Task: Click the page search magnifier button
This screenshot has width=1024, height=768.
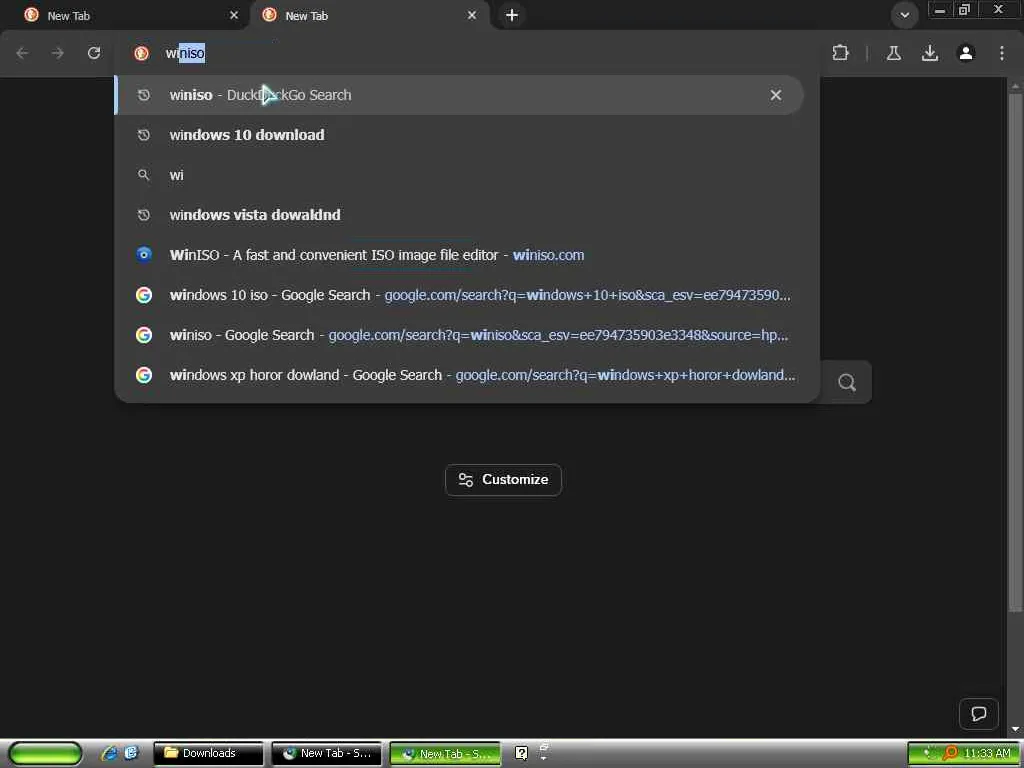Action: (x=847, y=383)
